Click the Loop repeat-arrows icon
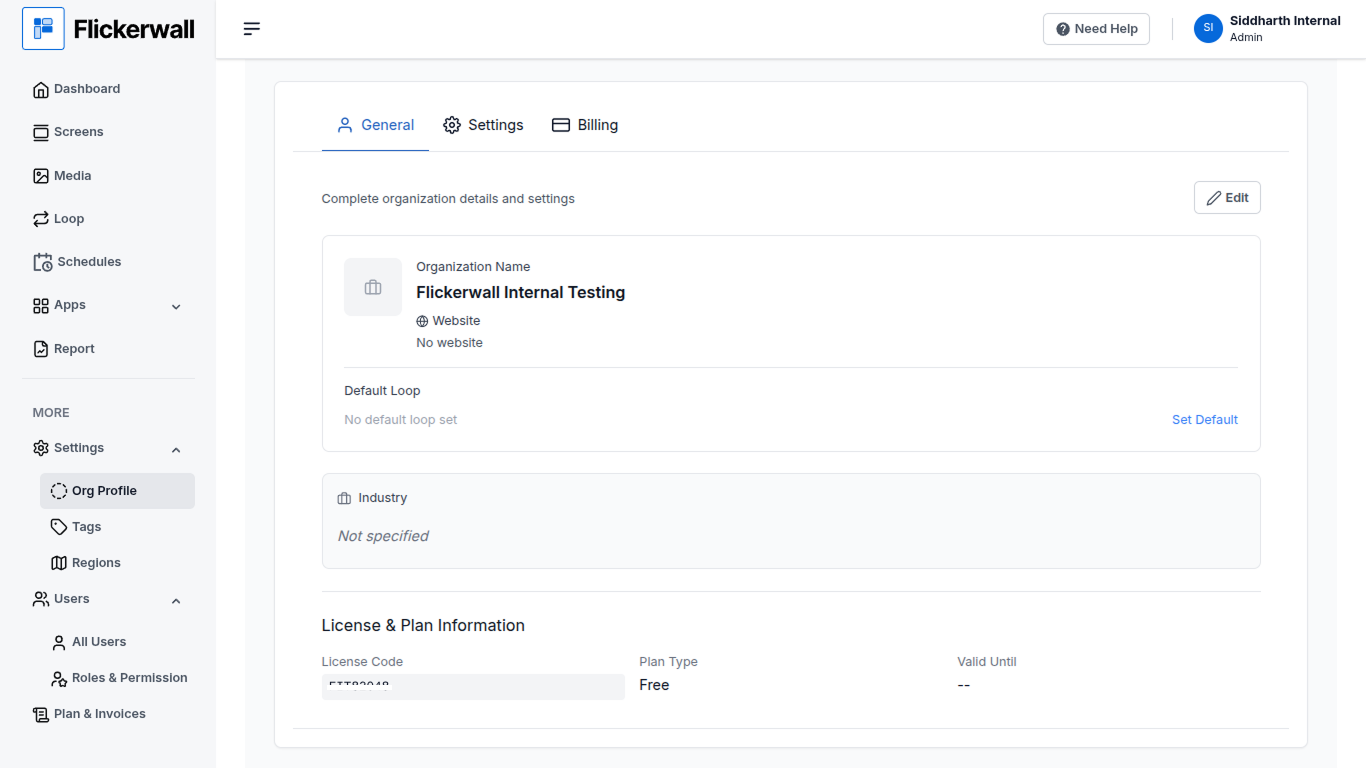The image size is (1366, 768). pyautogui.click(x=41, y=219)
